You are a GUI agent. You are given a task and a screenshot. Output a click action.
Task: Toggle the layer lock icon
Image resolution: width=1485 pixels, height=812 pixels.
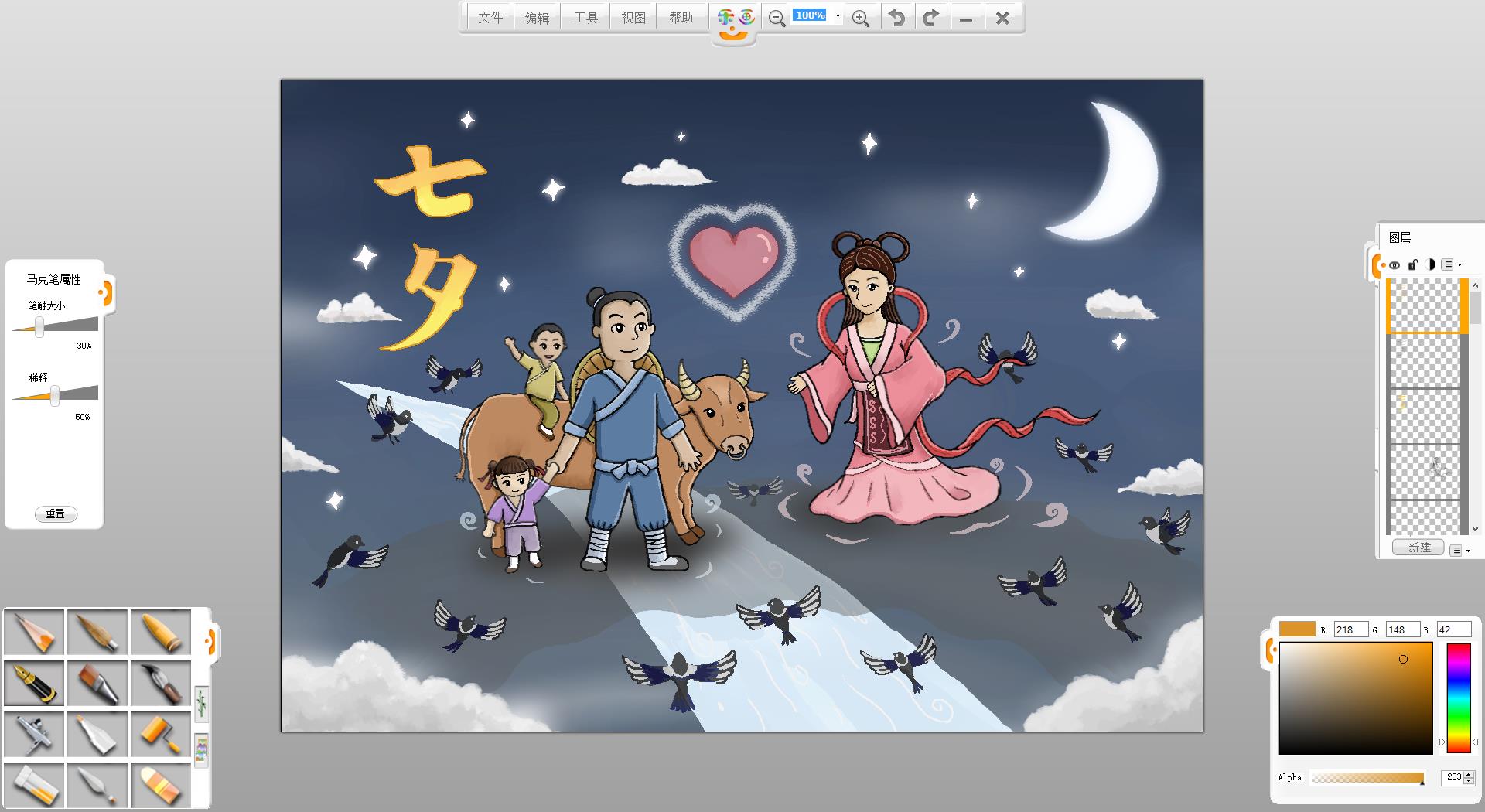tap(1413, 264)
